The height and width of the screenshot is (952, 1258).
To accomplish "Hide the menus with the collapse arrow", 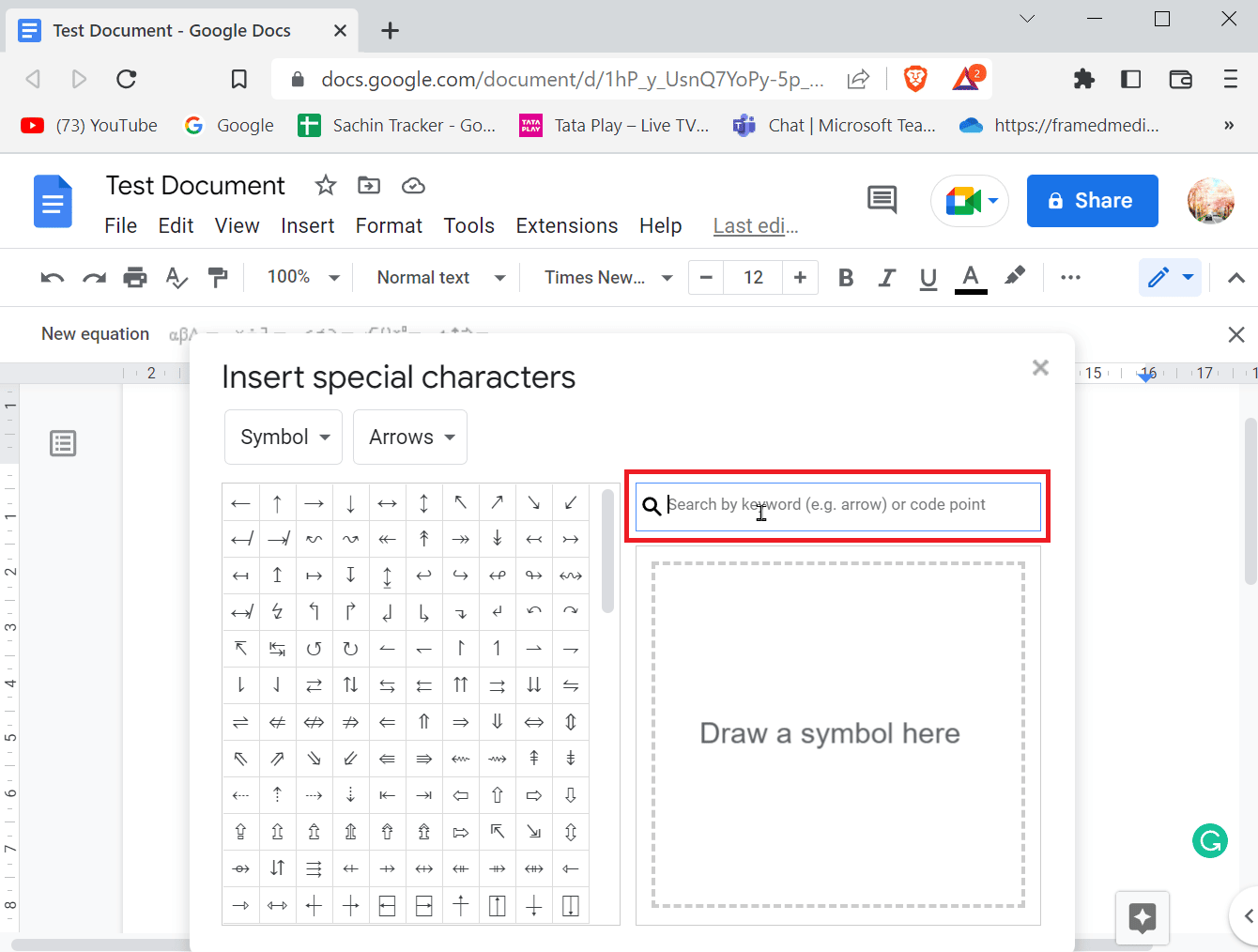I will [x=1236, y=278].
